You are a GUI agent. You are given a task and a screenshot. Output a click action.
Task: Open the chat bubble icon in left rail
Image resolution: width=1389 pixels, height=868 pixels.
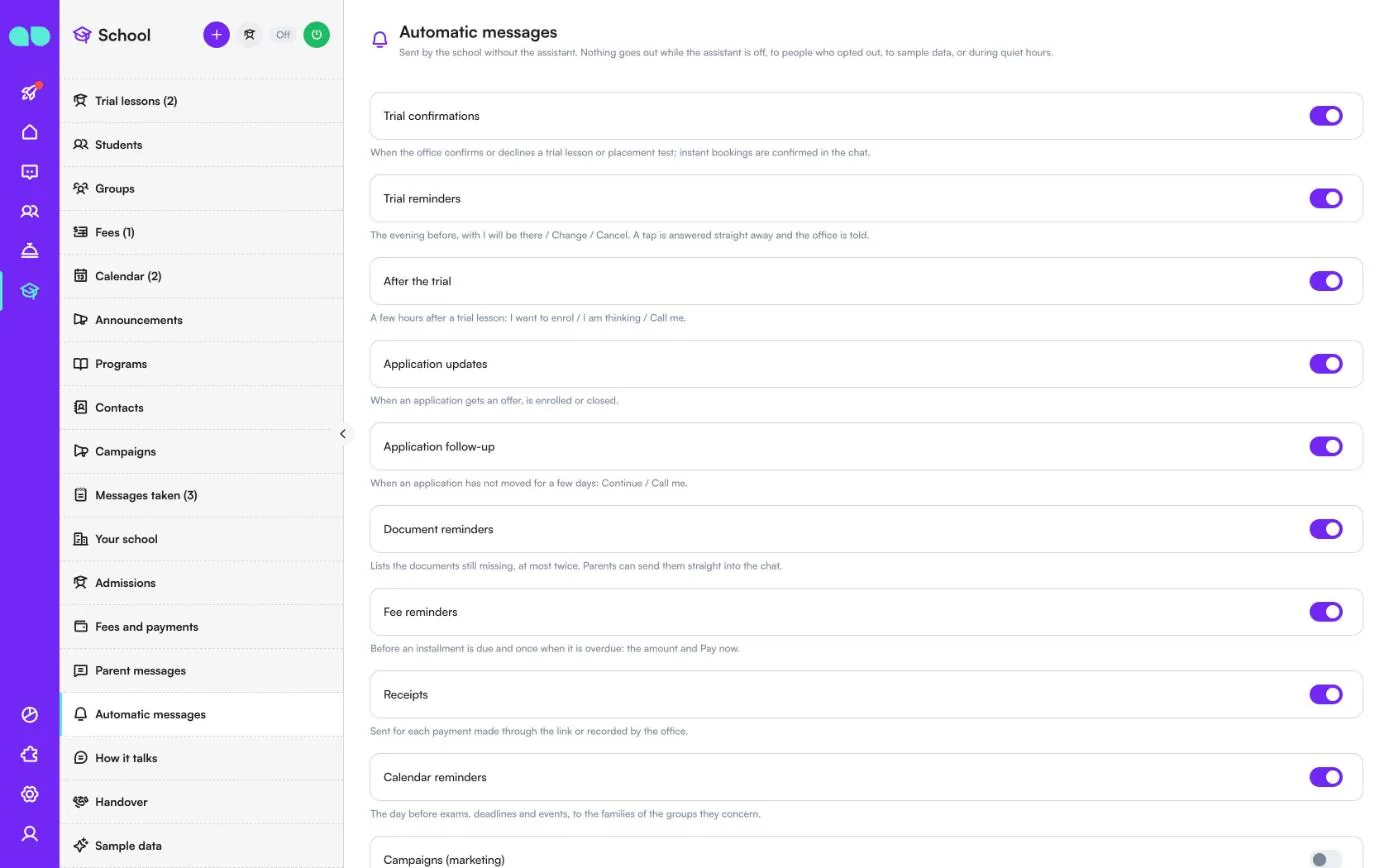pyautogui.click(x=30, y=172)
